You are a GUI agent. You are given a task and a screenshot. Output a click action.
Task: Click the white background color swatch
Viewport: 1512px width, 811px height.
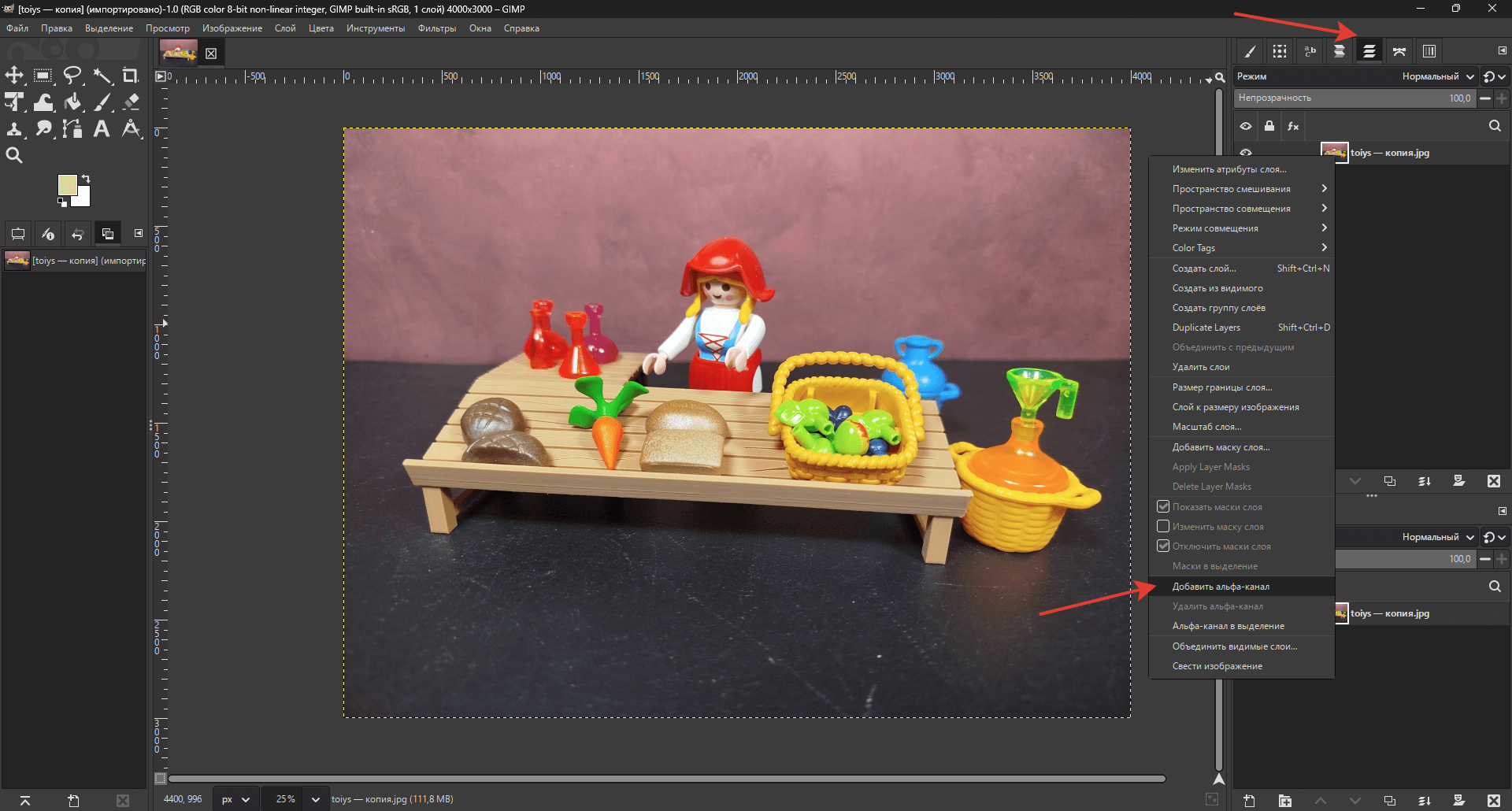(x=83, y=198)
